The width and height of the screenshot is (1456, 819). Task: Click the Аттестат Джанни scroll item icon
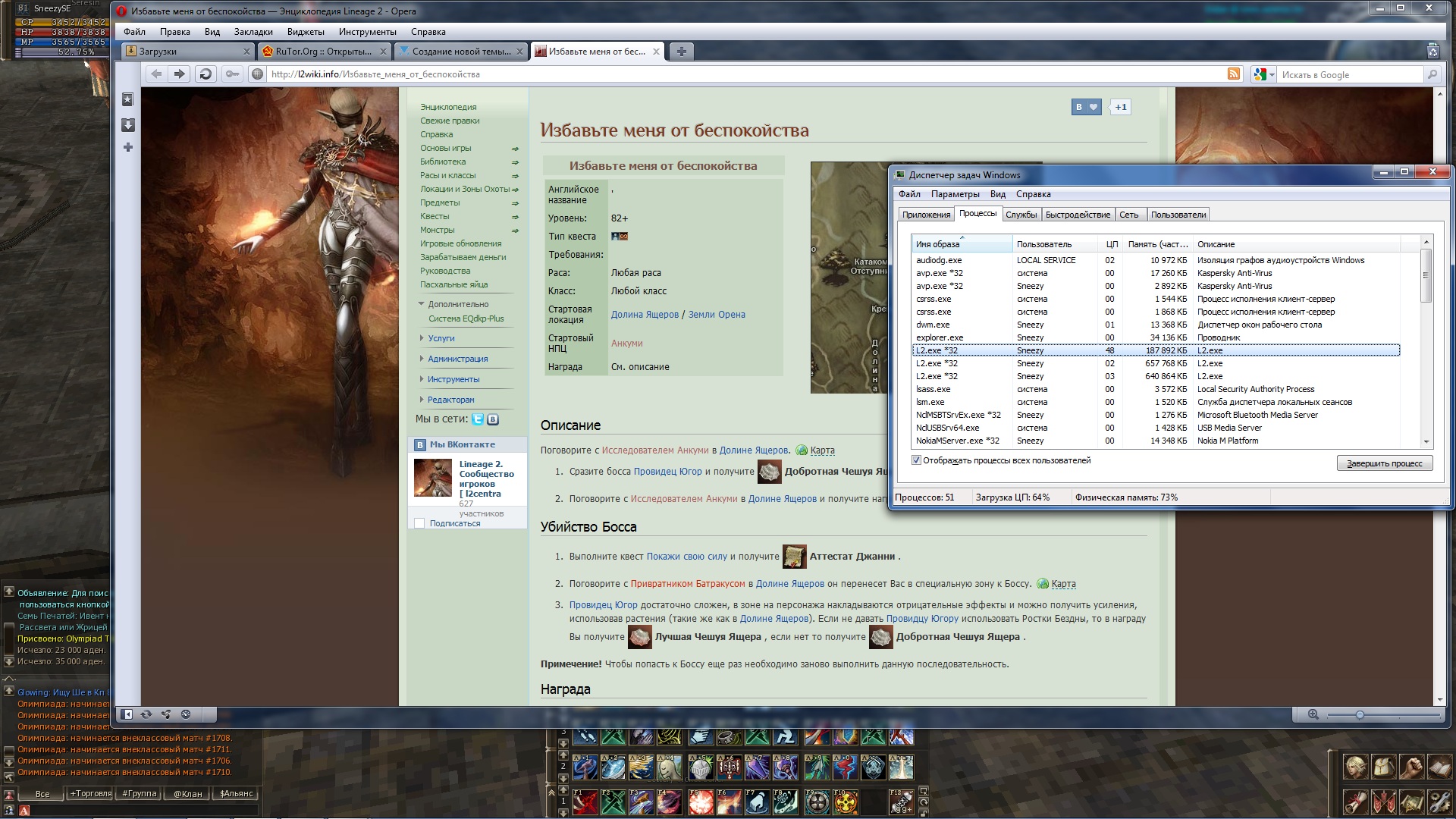pos(794,557)
